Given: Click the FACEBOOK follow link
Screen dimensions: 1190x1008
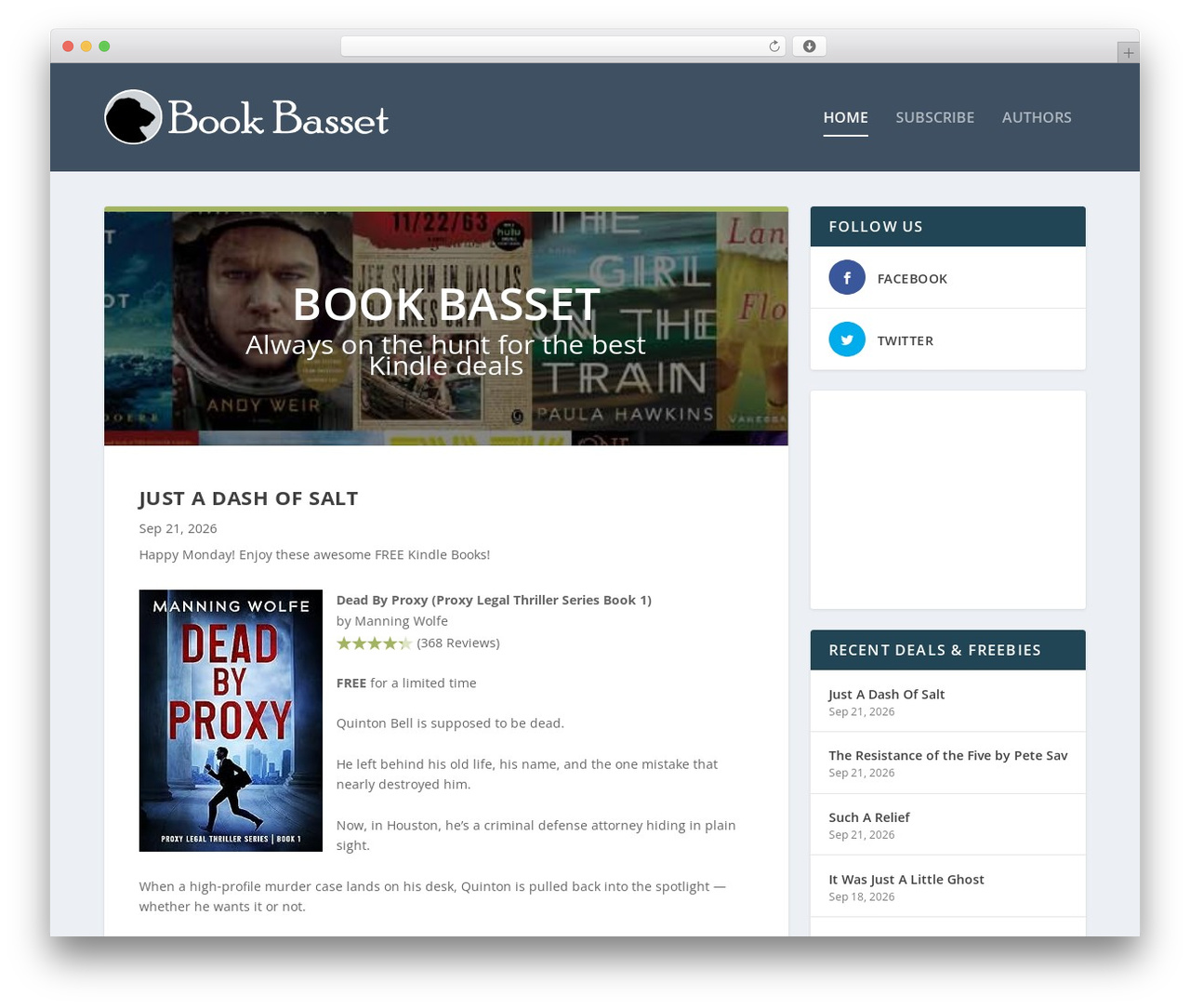Looking at the screenshot, I should coord(912,278).
